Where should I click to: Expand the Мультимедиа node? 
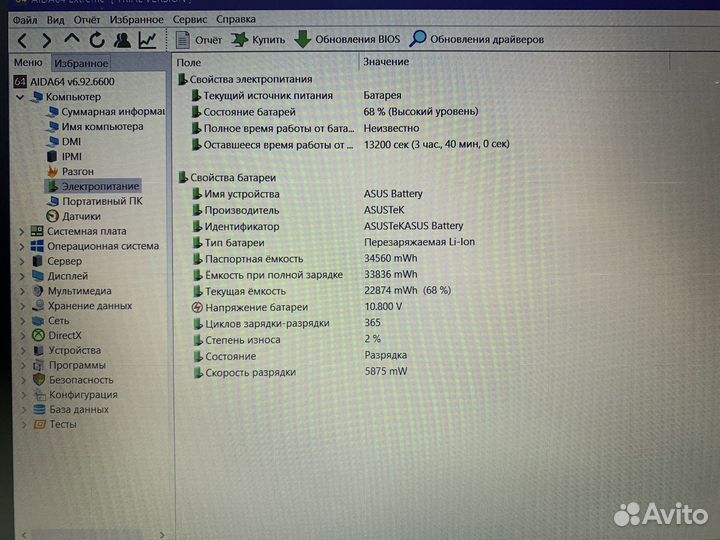pyautogui.click(x=22, y=291)
